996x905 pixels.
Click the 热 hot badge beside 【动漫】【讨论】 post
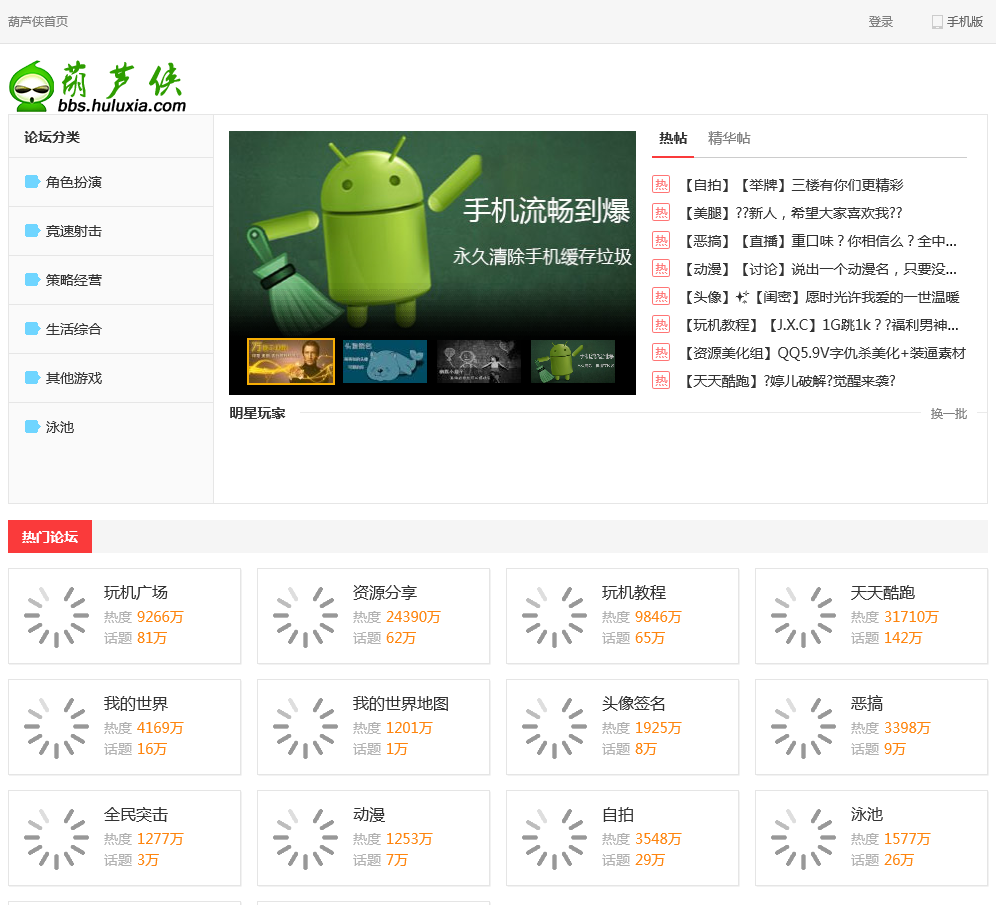pyautogui.click(x=661, y=269)
